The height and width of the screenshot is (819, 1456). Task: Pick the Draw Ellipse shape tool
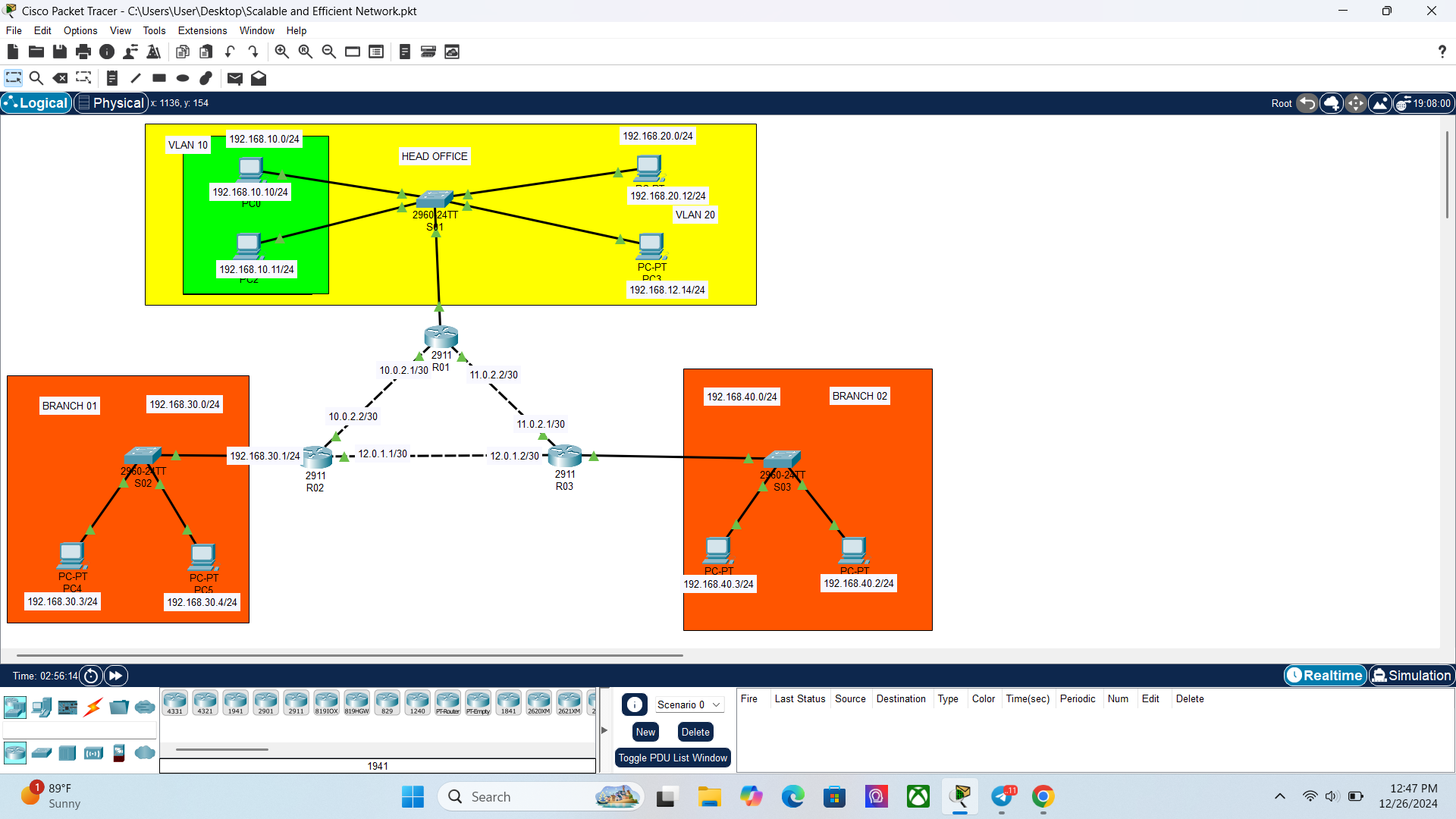[x=182, y=77]
